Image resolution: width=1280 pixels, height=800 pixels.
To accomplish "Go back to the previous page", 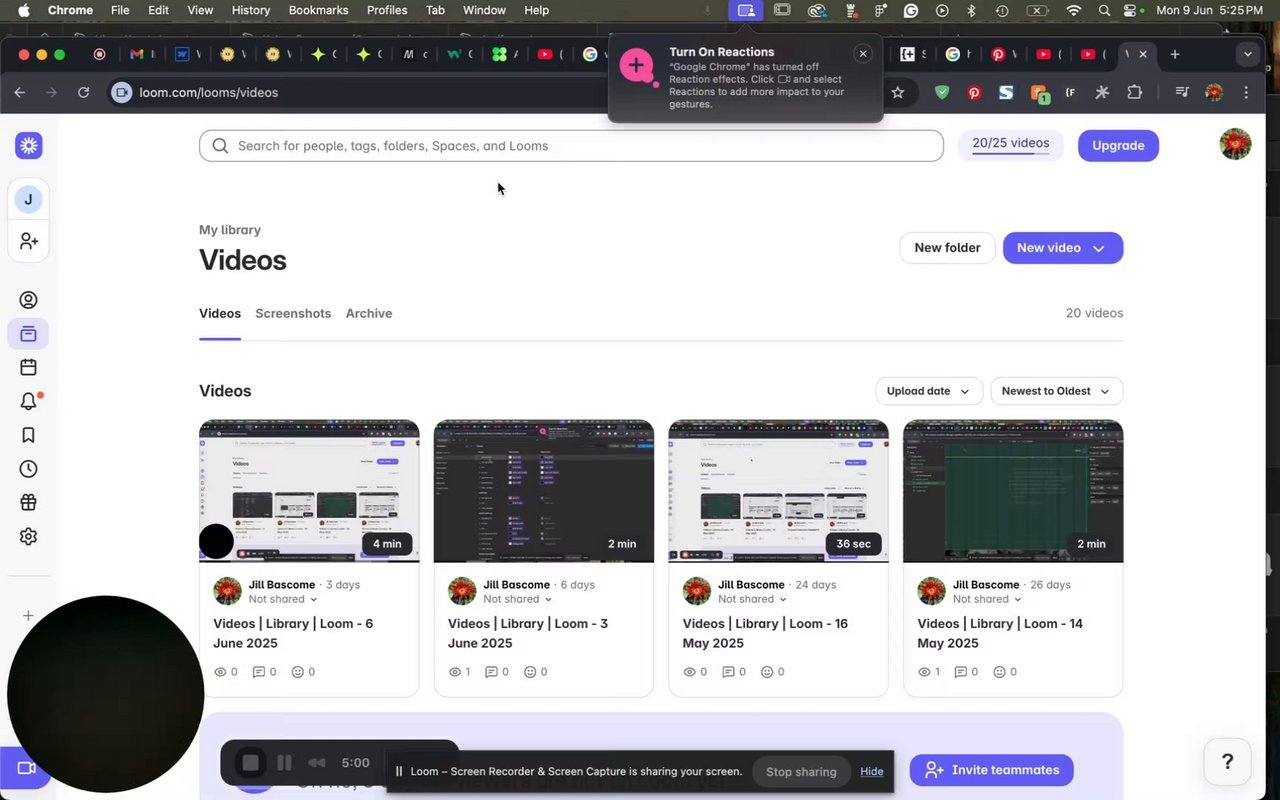I will (x=20, y=92).
